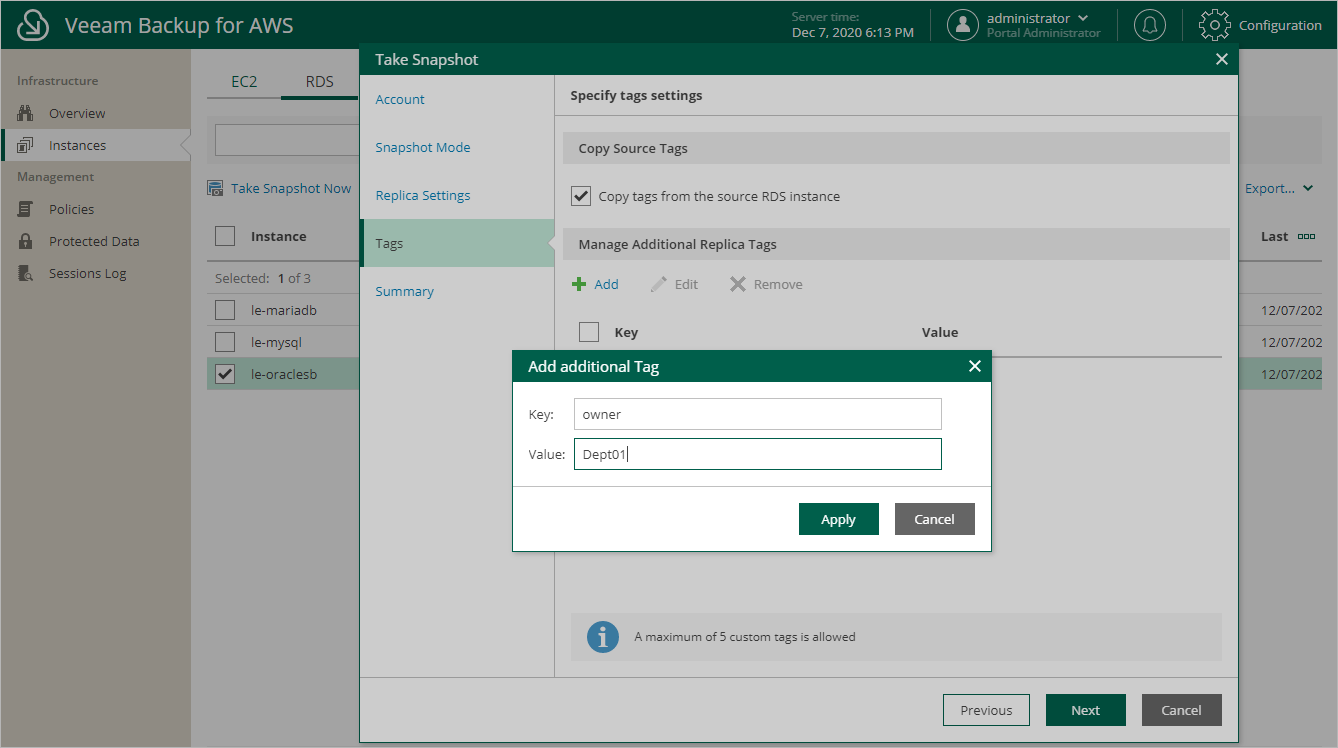Open the notifications bell icon
1338x748 pixels.
tap(1150, 25)
